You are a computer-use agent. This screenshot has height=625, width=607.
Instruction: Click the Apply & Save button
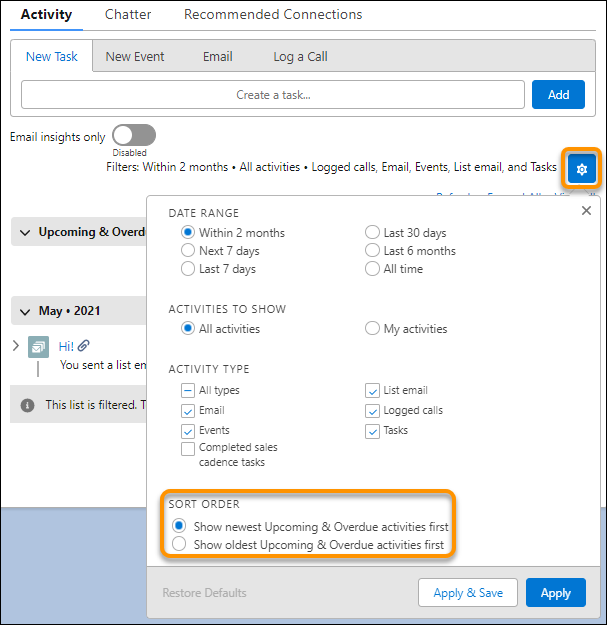point(467,593)
